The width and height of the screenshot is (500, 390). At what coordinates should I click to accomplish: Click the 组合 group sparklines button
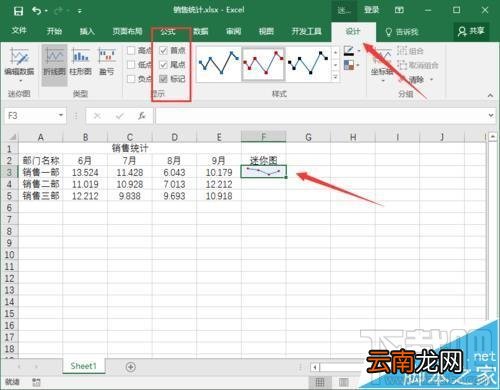pos(411,51)
